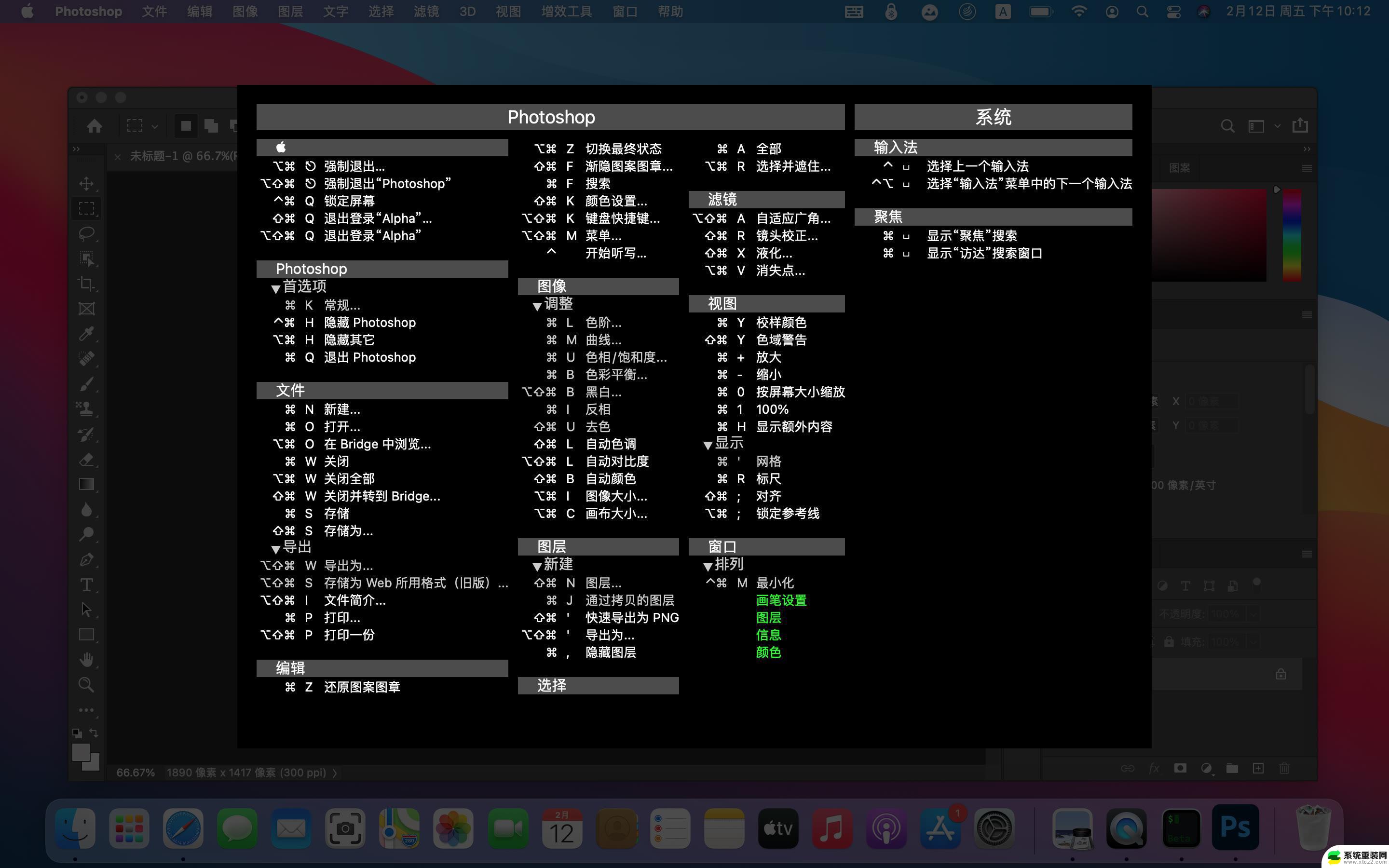Image resolution: width=1389 pixels, height=868 pixels.
Task: Click the 图层 green entry under 窗口
Action: click(769, 618)
